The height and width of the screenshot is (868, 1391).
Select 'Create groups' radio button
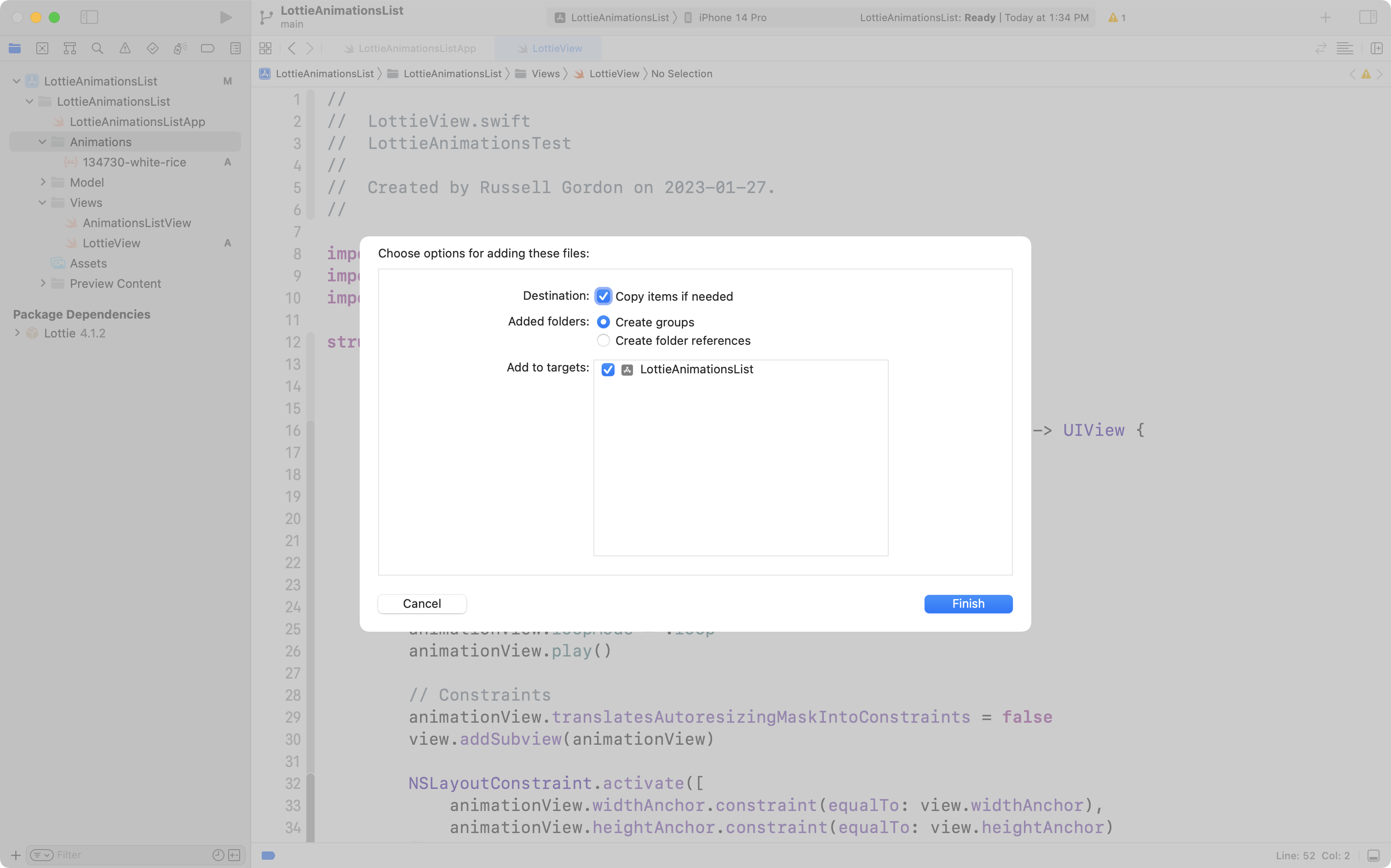(x=603, y=321)
